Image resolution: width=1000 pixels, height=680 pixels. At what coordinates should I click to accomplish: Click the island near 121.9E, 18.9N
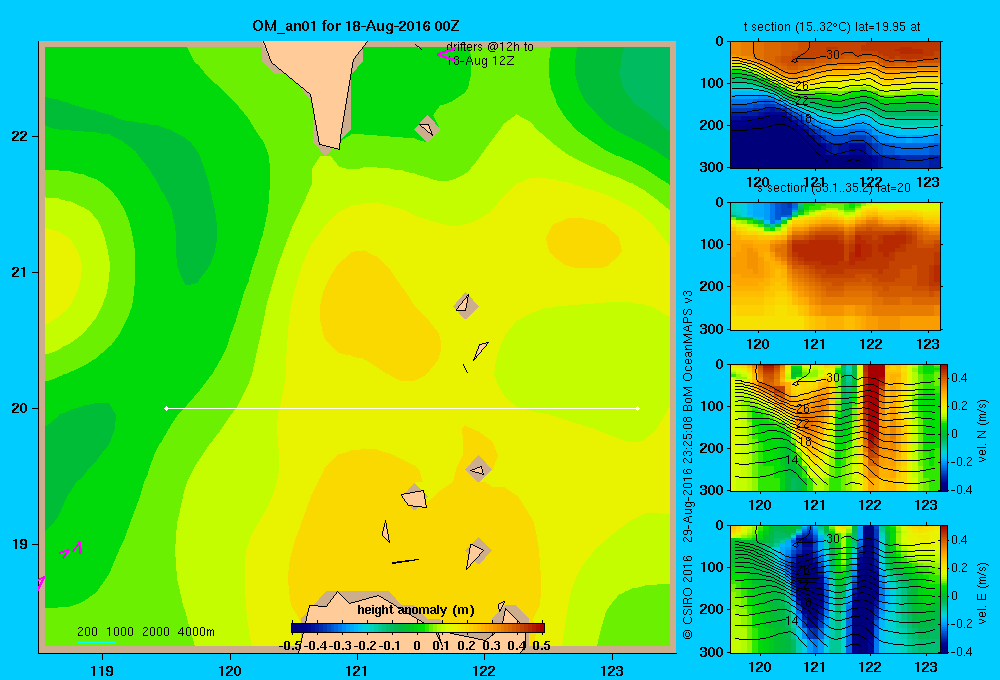(x=477, y=553)
